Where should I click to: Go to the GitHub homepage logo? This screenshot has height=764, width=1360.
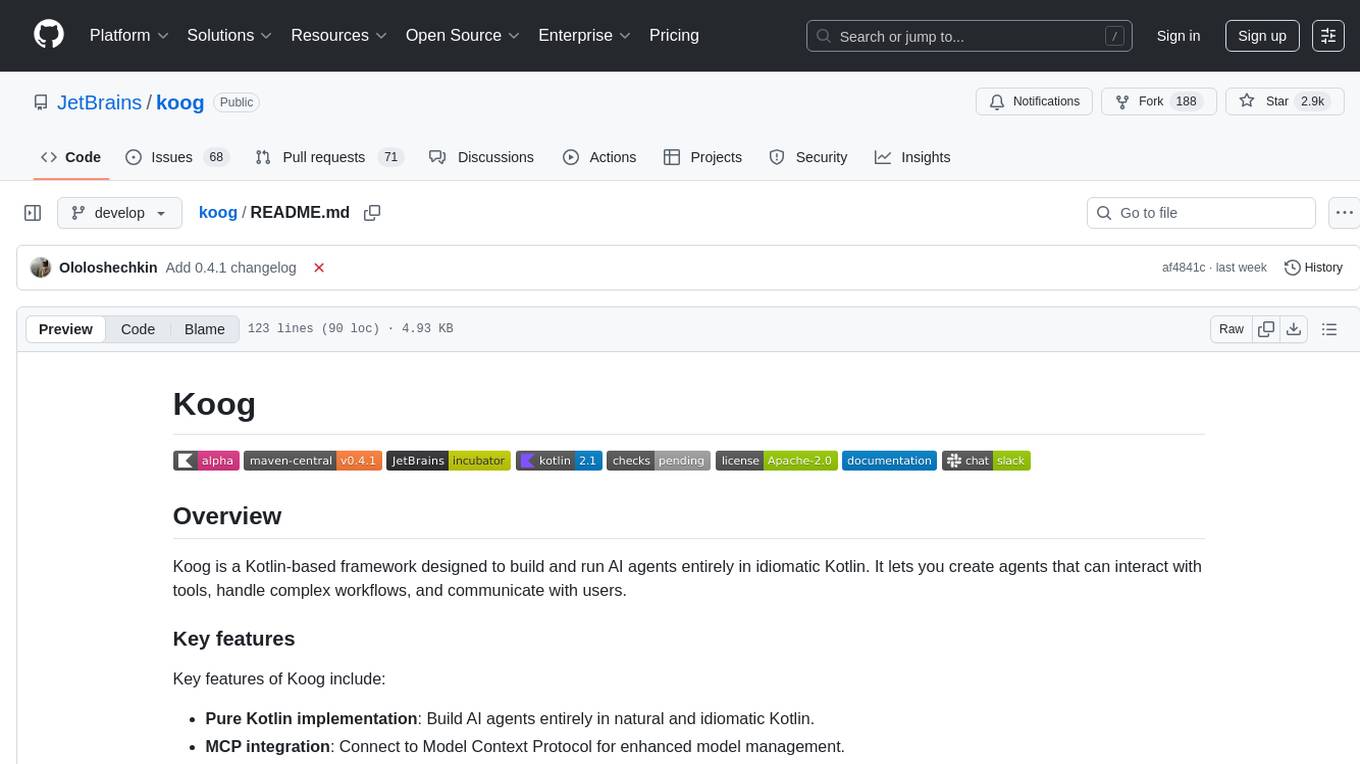pyautogui.click(x=49, y=35)
